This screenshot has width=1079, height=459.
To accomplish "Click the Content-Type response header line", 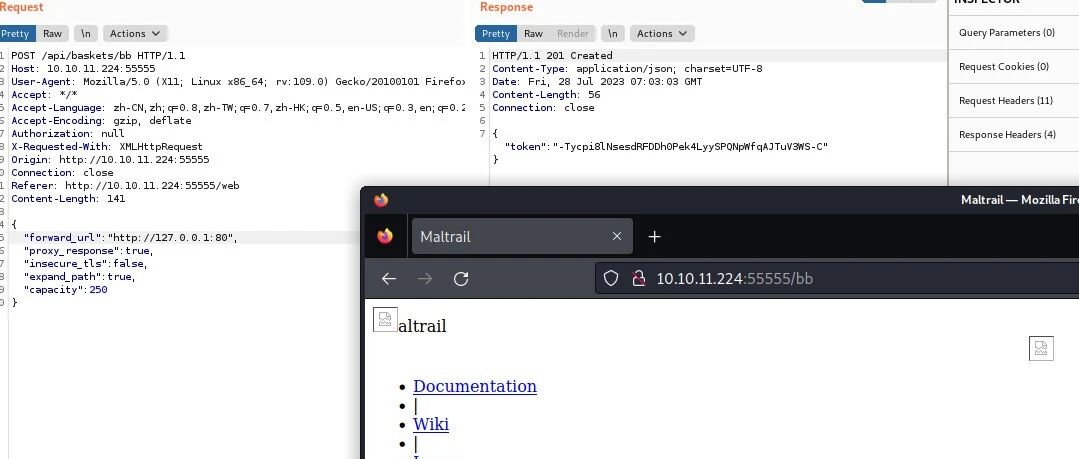I will tap(627, 69).
